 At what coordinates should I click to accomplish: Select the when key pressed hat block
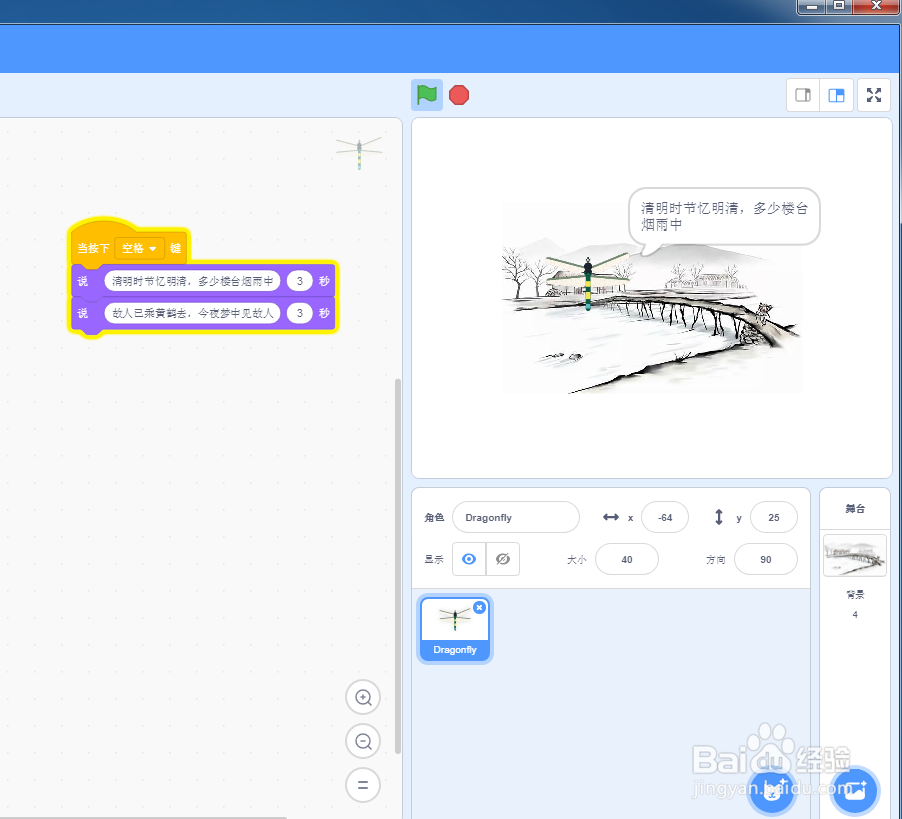(93, 248)
